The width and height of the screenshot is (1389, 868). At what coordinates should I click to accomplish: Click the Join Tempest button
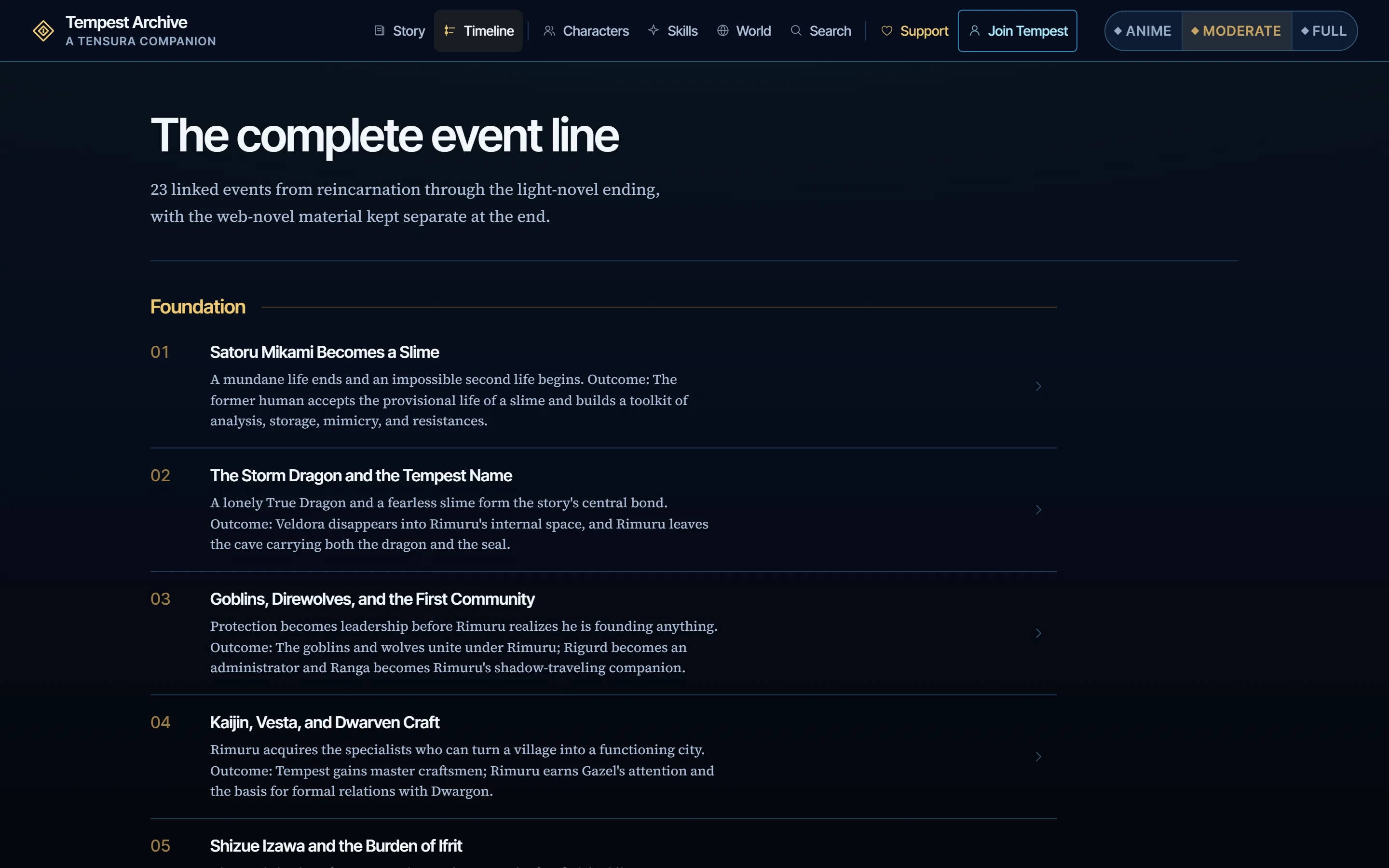[x=1018, y=31]
